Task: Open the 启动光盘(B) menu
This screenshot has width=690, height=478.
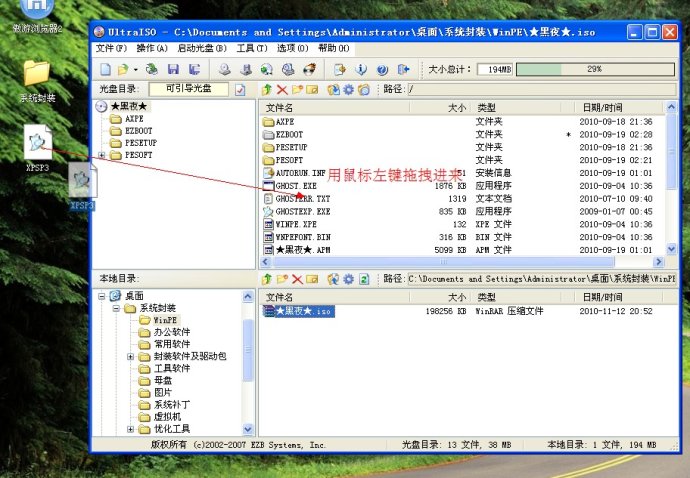Action: coord(202,48)
